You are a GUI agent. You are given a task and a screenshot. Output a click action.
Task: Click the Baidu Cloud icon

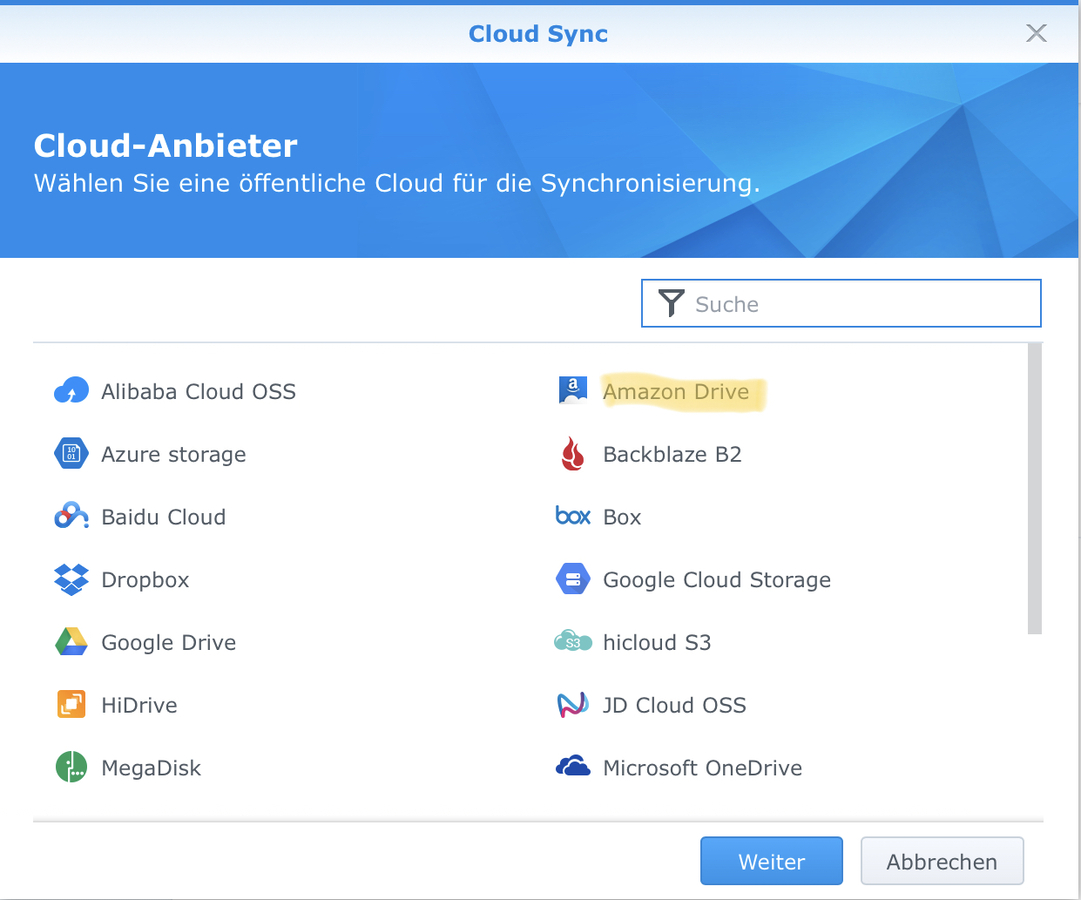pyautogui.click(x=71, y=517)
